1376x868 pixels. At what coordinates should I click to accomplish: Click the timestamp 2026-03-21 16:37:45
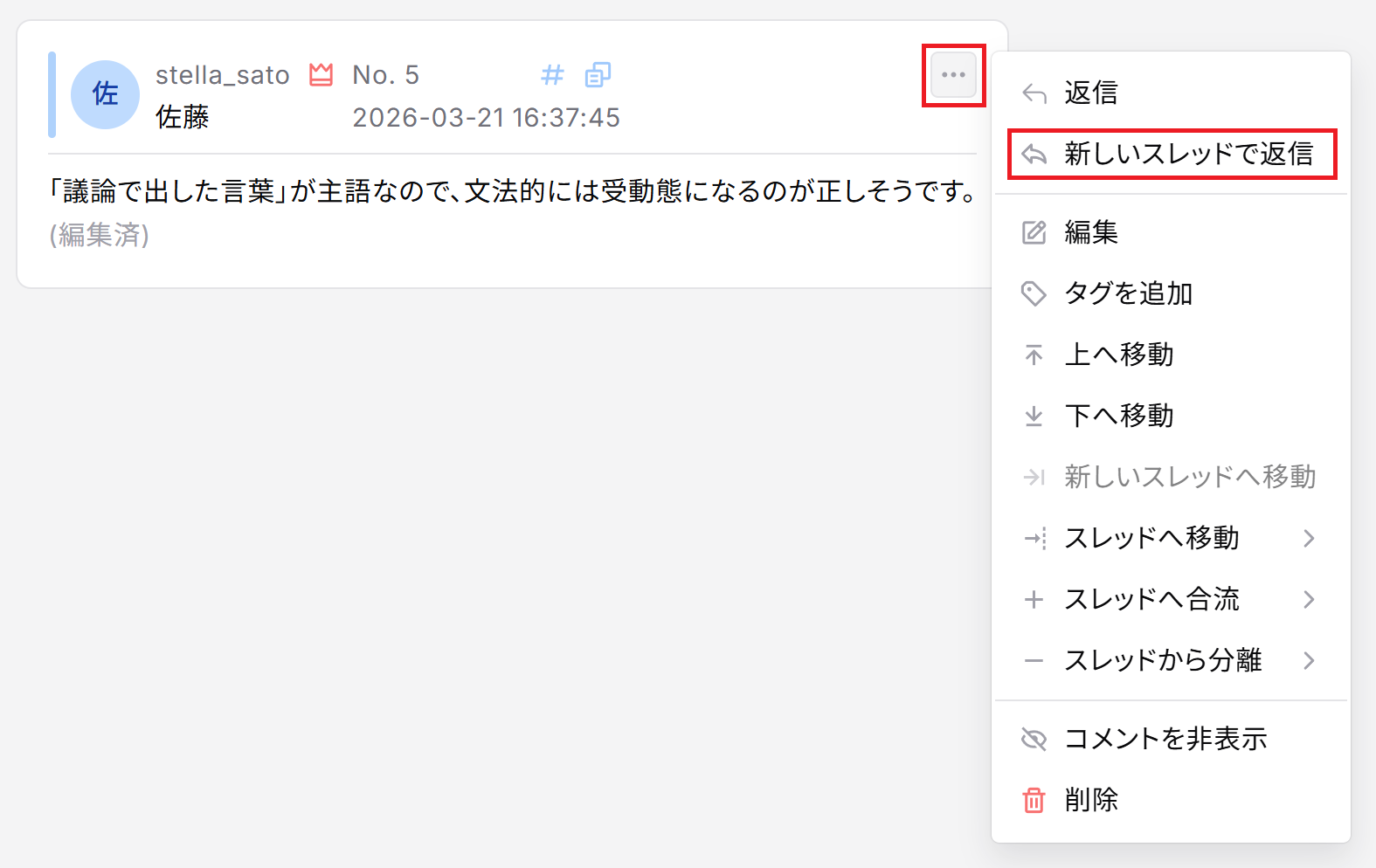pos(486,117)
